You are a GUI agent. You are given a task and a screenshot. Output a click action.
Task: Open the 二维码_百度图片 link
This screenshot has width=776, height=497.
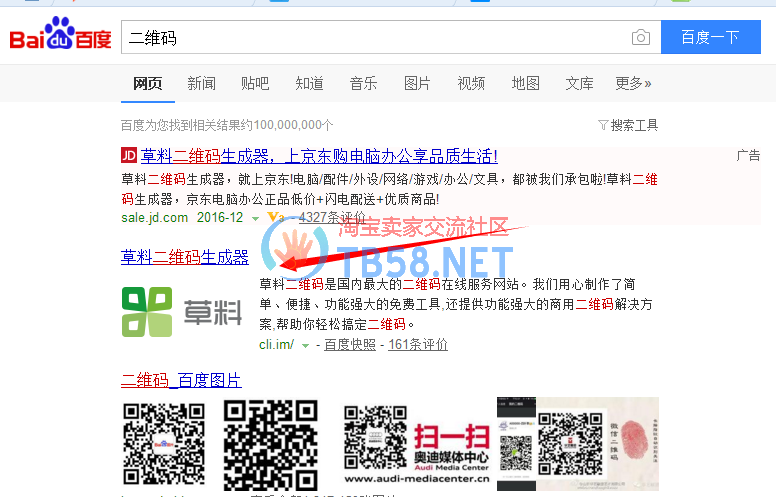tap(181, 380)
